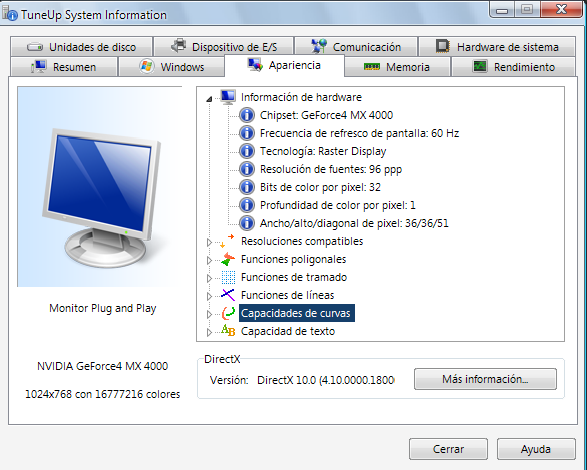Select highlighted 'Capacidades de curvas' label

pos(296,313)
